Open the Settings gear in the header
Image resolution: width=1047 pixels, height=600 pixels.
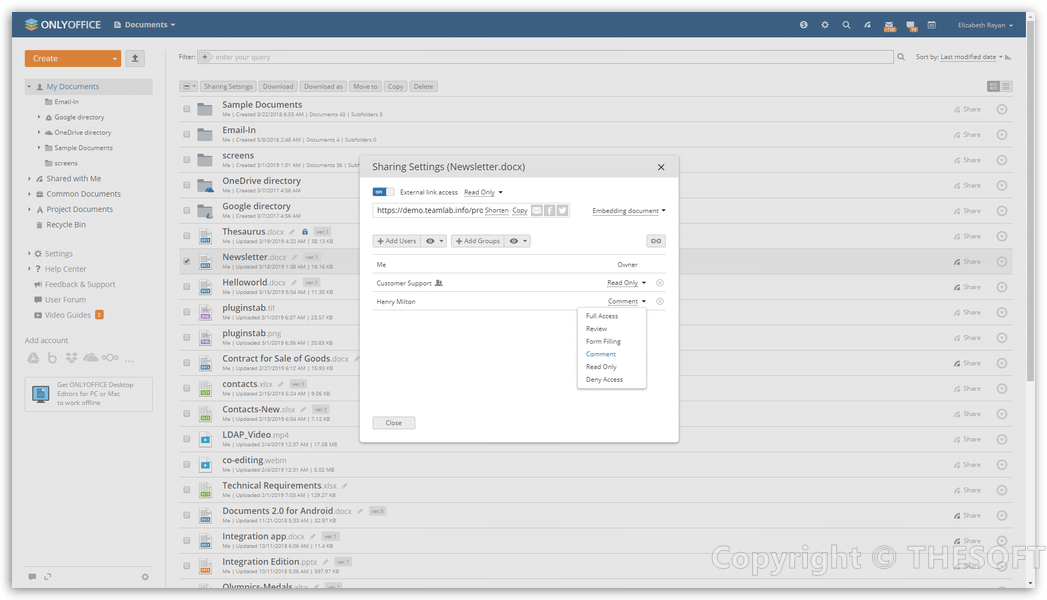(825, 25)
